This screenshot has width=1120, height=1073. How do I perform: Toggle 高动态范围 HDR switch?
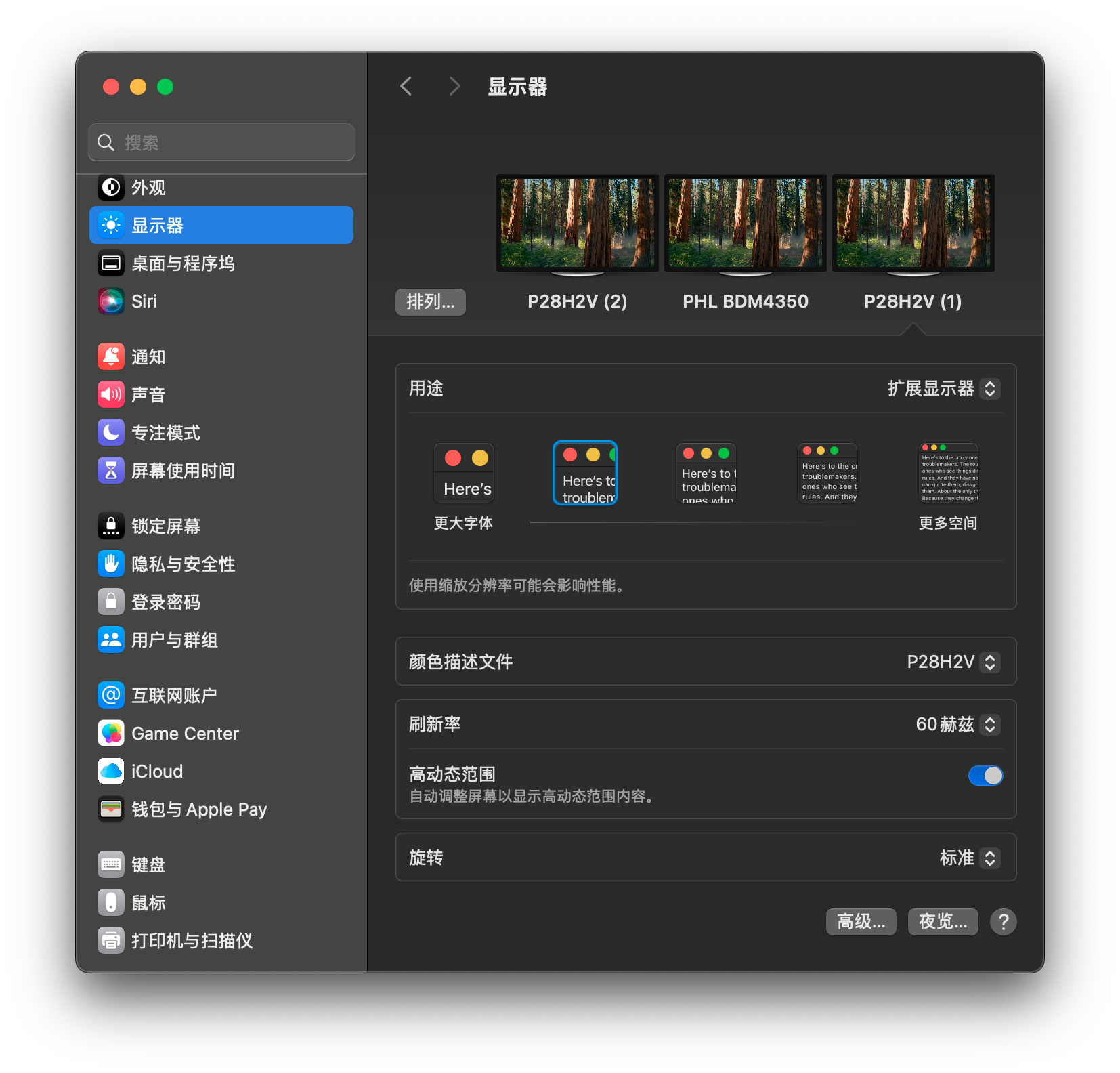[x=986, y=776]
